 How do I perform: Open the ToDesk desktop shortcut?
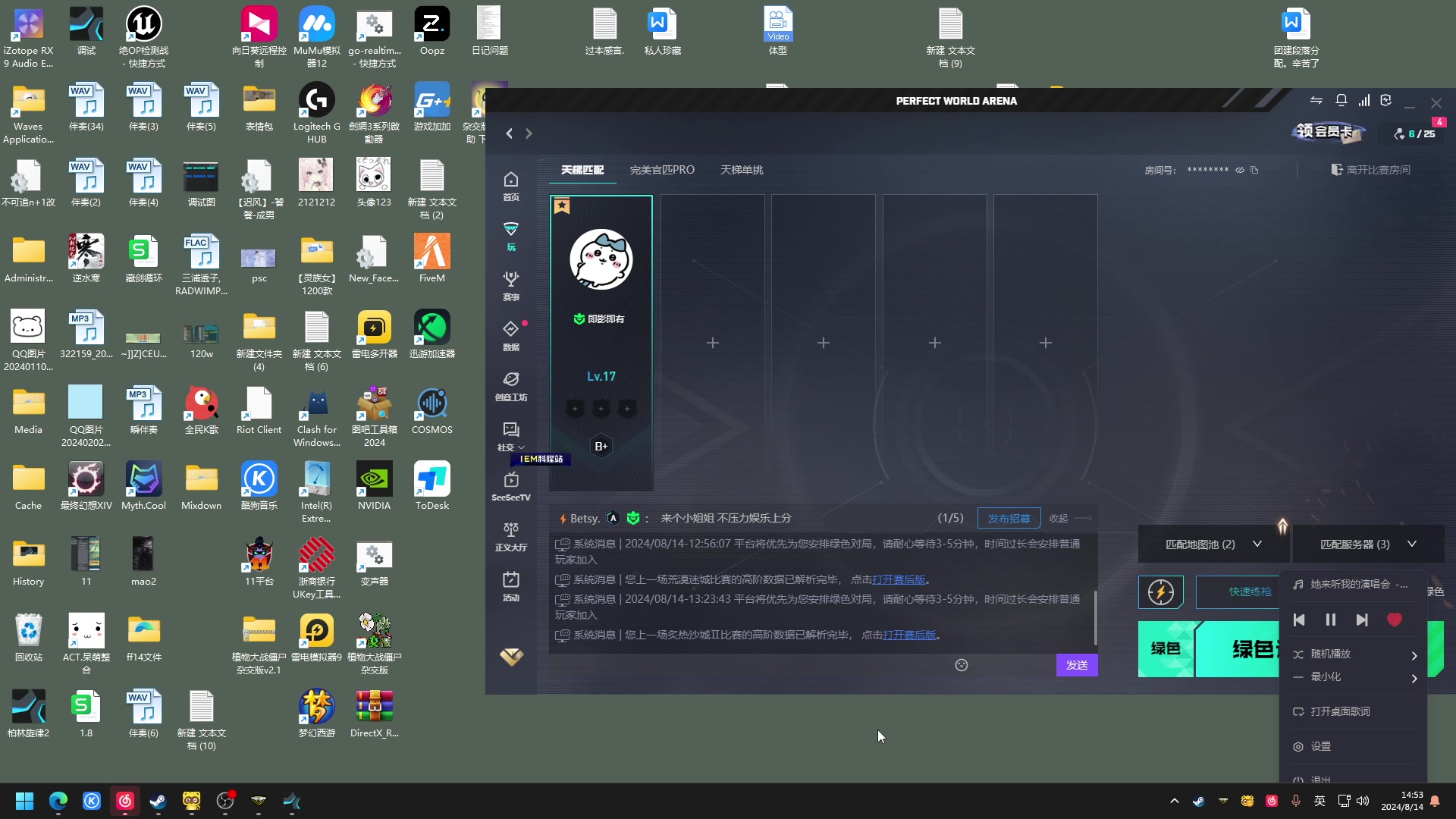432,486
